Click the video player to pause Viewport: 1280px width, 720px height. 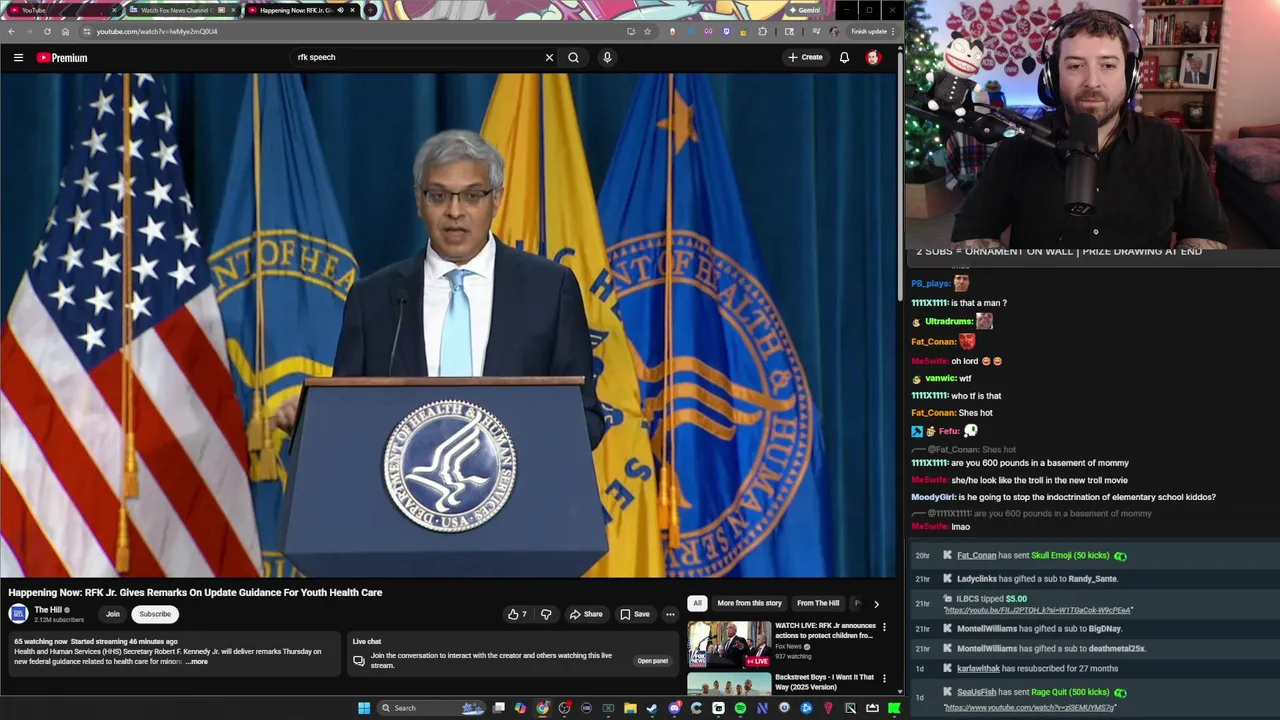(x=449, y=325)
